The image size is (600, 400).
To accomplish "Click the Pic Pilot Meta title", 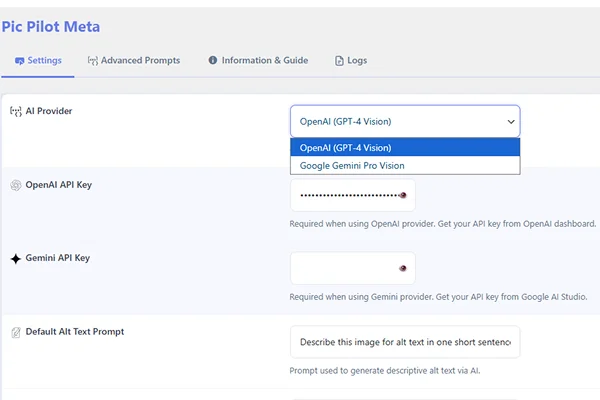I will tap(51, 27).
